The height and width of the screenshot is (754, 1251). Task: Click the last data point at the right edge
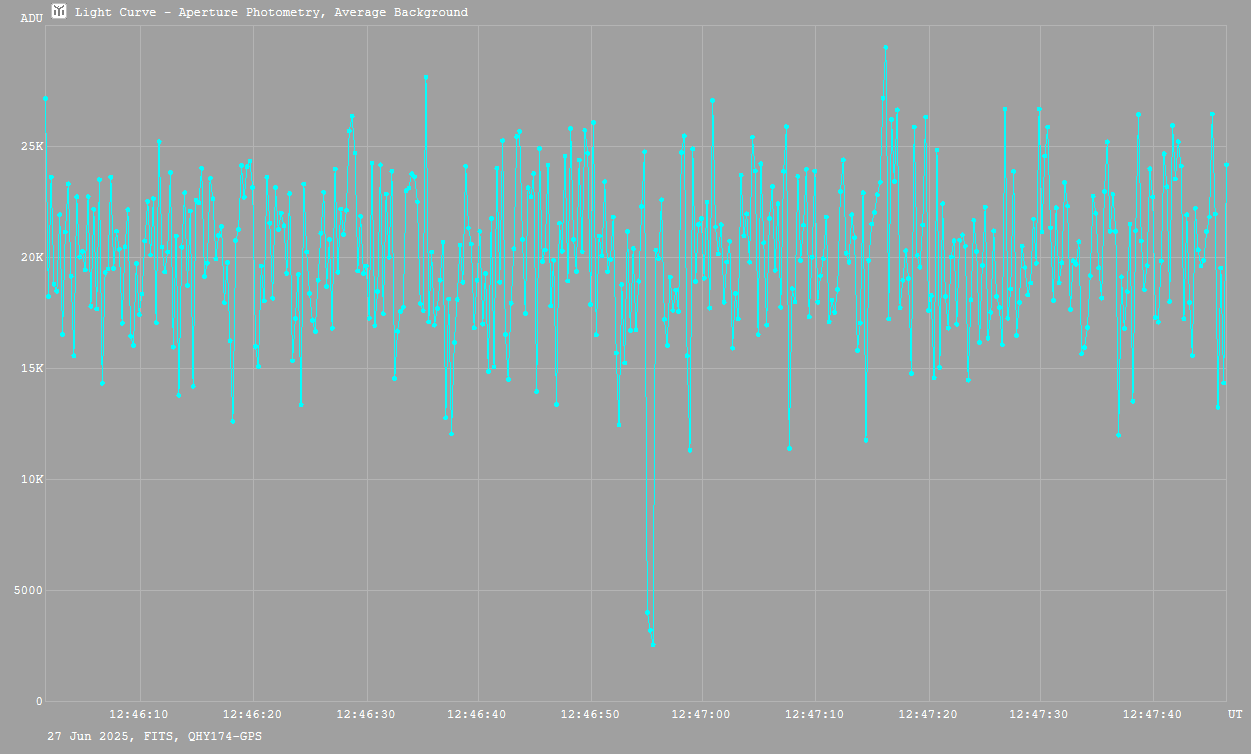point(1226,164)
